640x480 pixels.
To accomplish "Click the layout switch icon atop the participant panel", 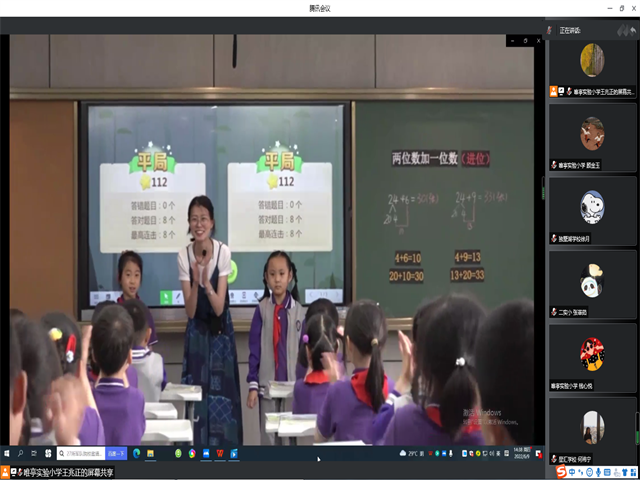I will pyautogui.click(x=622, y=30).
